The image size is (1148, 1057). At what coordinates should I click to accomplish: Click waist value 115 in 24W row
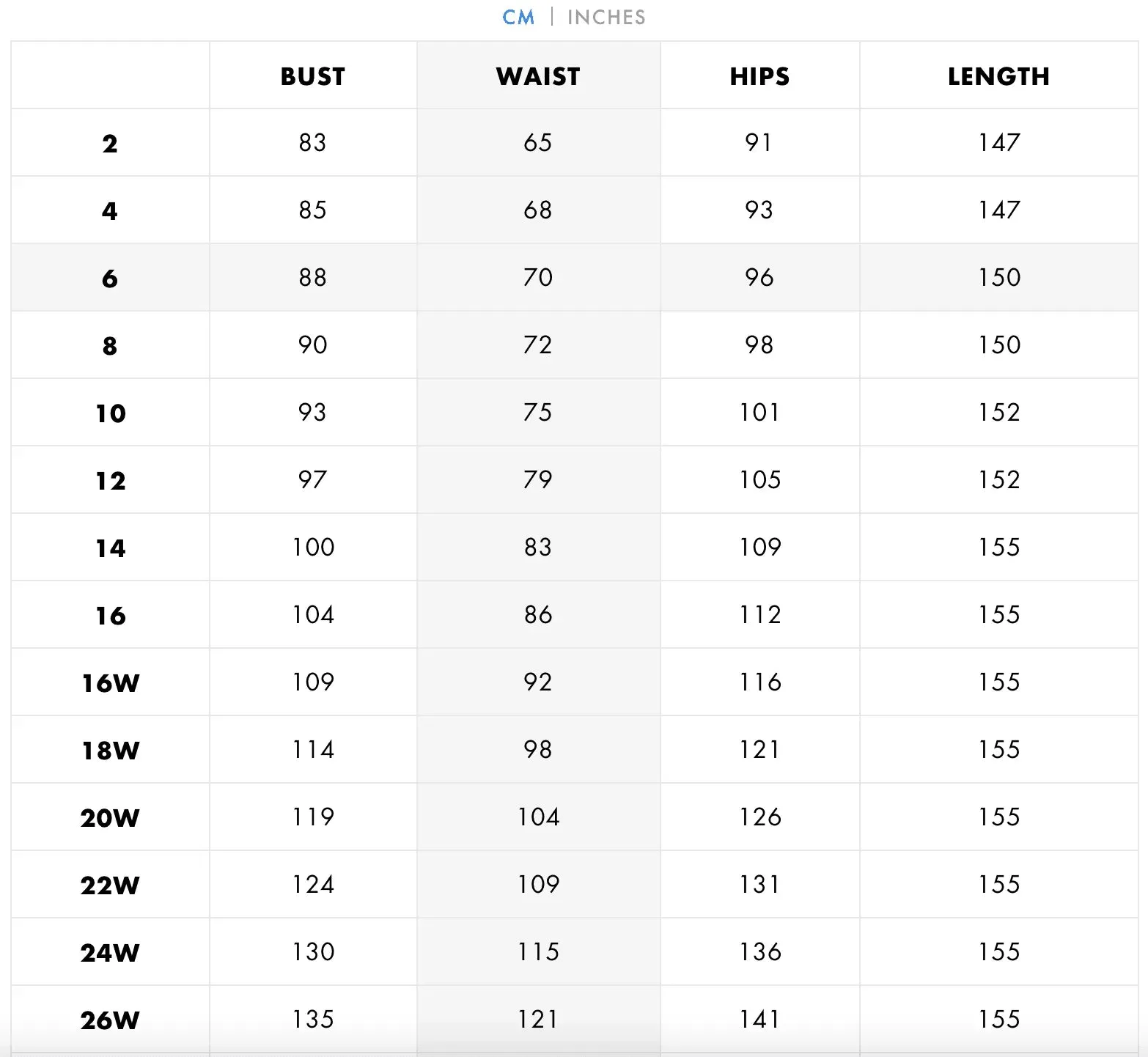click(x=538, y=951)
